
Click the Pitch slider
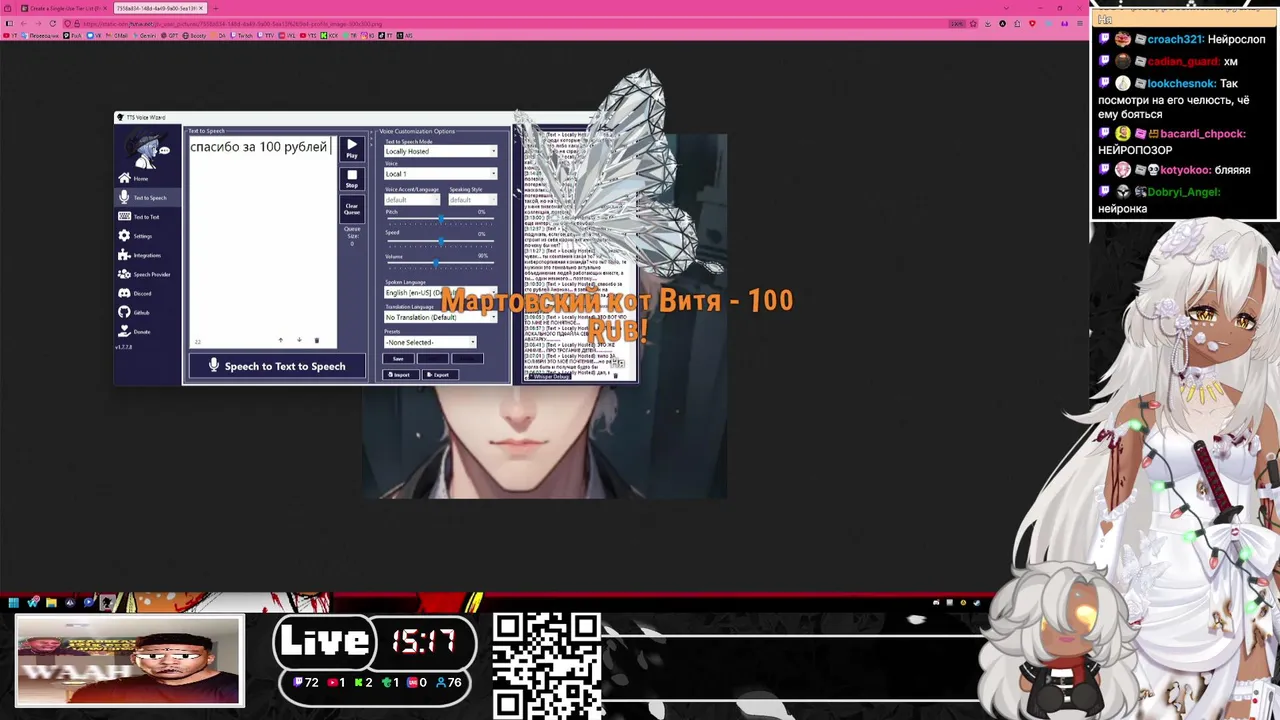[440, 219]
